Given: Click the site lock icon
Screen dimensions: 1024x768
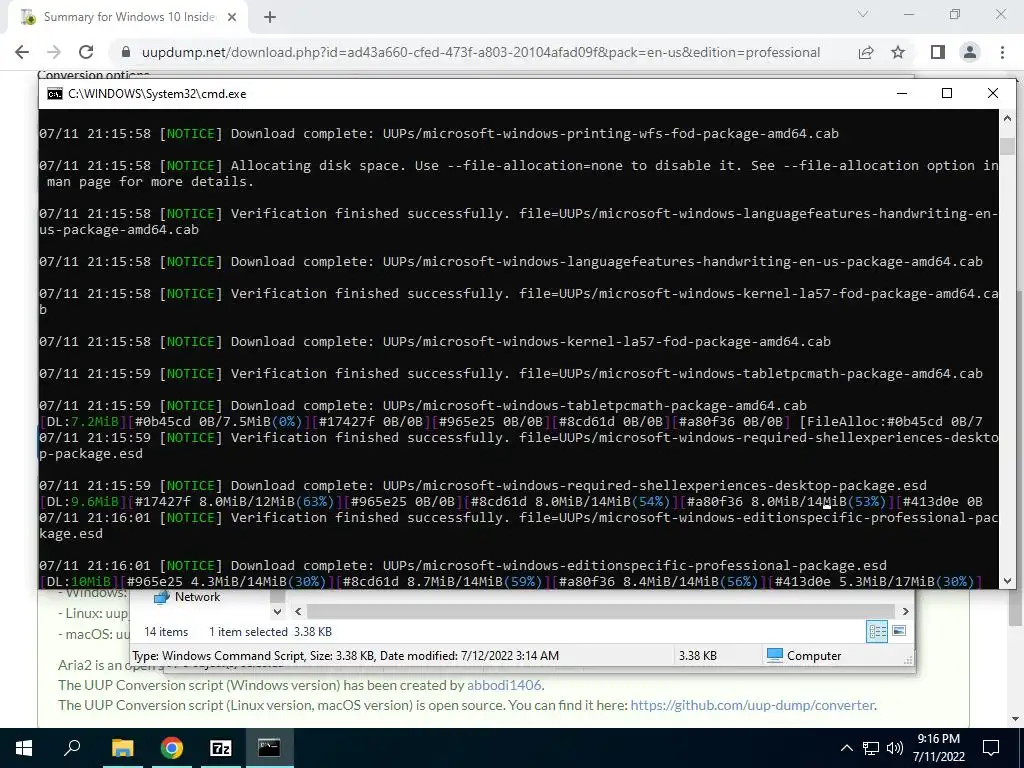Looking at the screenshot, I should point(126,52).
